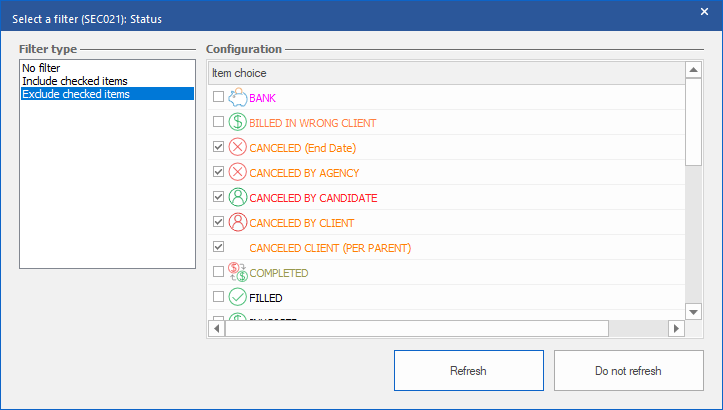Image resolution: width=723 pixels, height=410 pixels.
Task: Check the BANK checkbox
Action: (219, 98)
